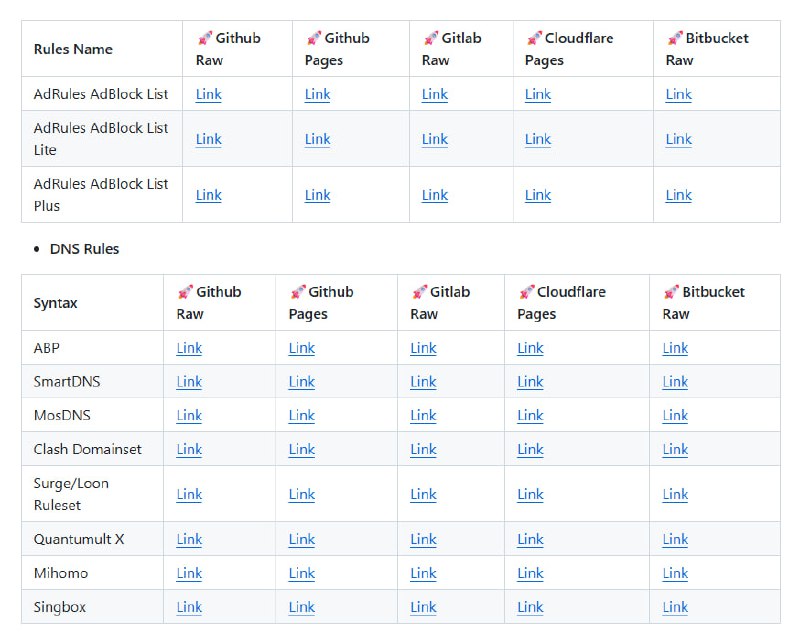
Task: Open the ABP Github Raw link
Action: tap(189, 348)
